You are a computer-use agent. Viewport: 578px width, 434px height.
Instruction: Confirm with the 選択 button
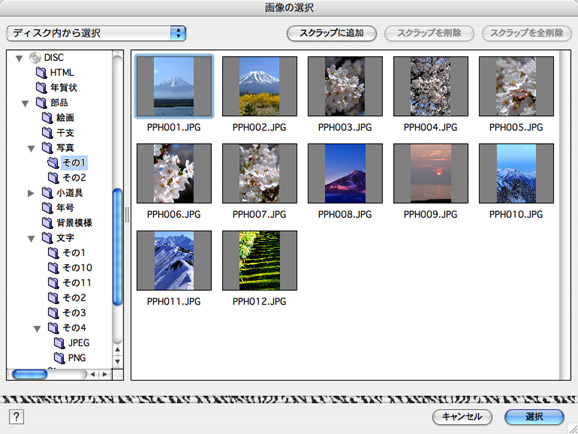point(534,417)
